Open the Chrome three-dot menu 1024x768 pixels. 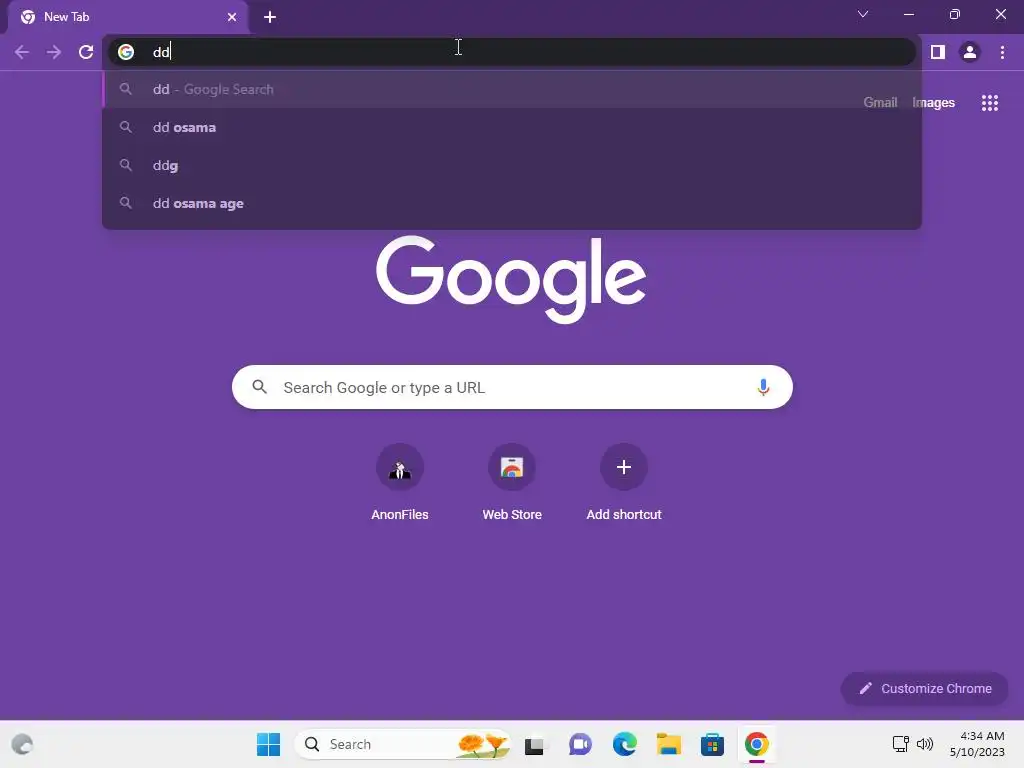[1002, 52]
